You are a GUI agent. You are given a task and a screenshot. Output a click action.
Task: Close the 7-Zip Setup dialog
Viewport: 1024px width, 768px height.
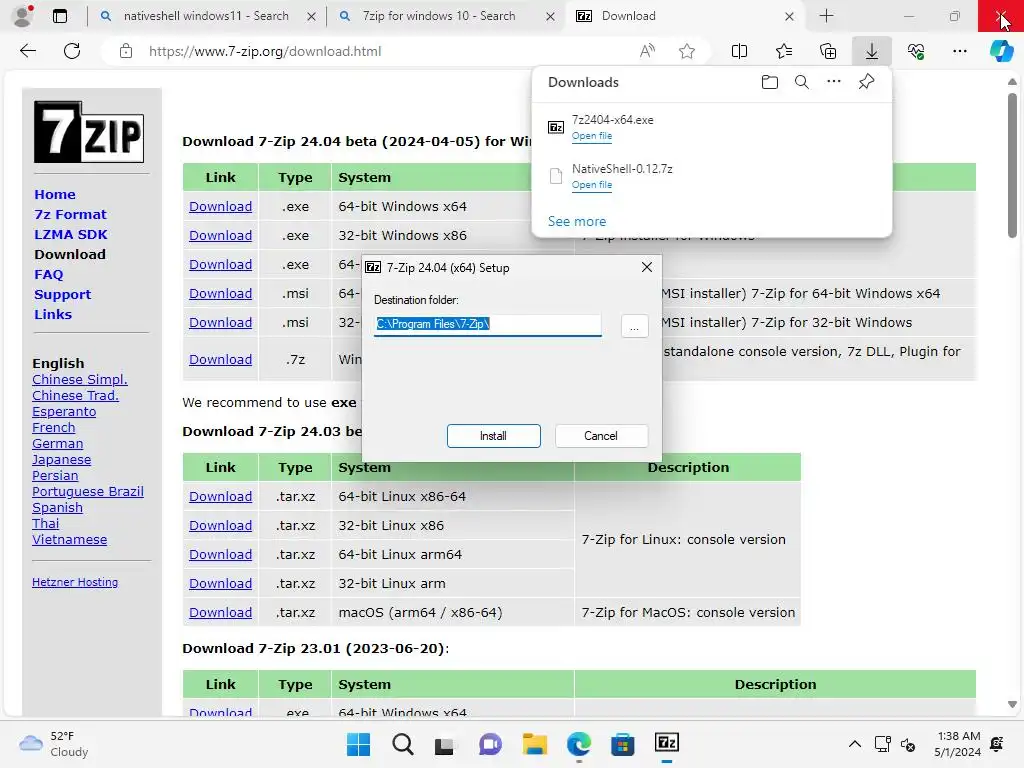point(647,267)
